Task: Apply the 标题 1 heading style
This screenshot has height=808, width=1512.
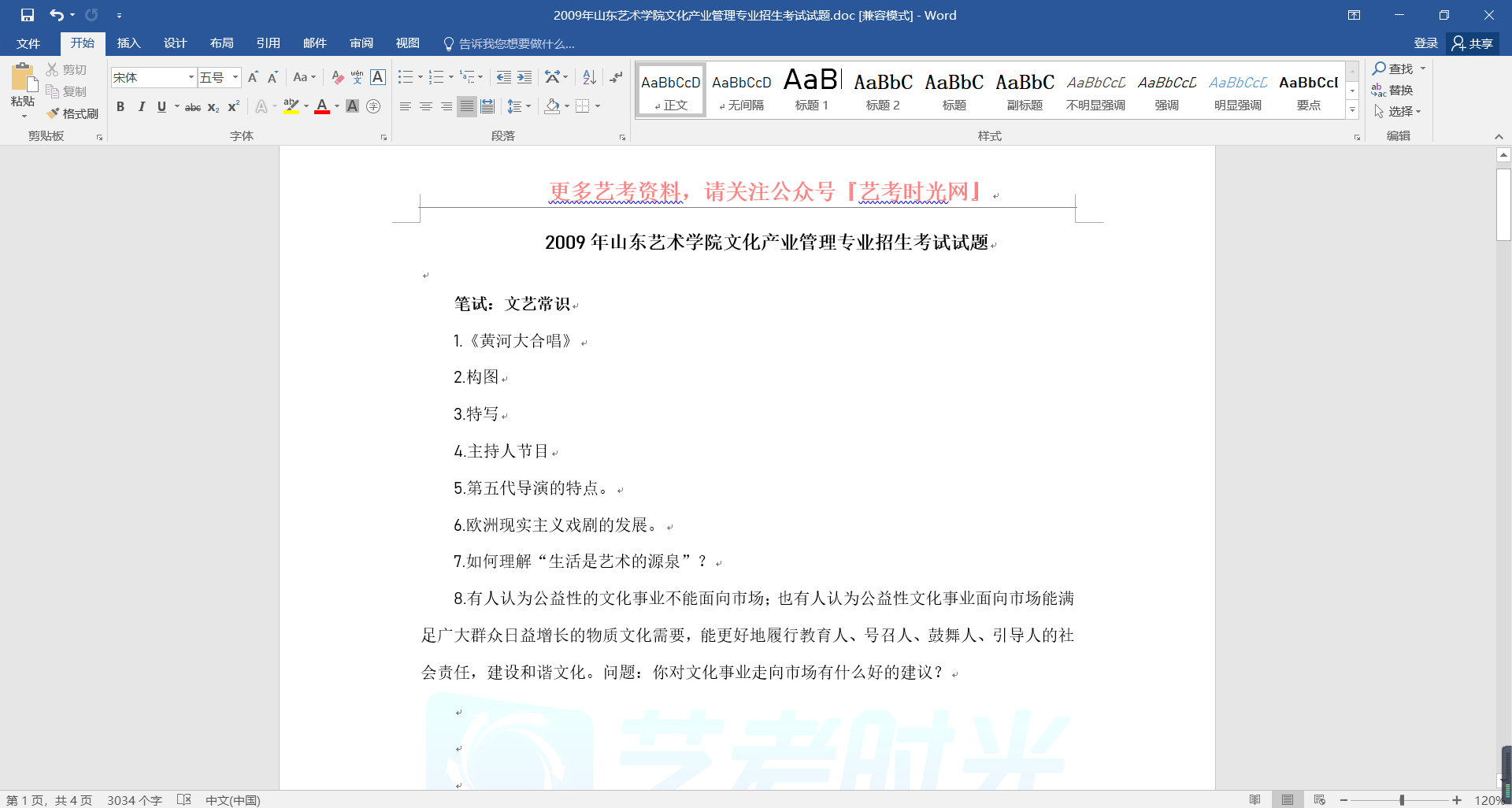Action: point(812,90)
